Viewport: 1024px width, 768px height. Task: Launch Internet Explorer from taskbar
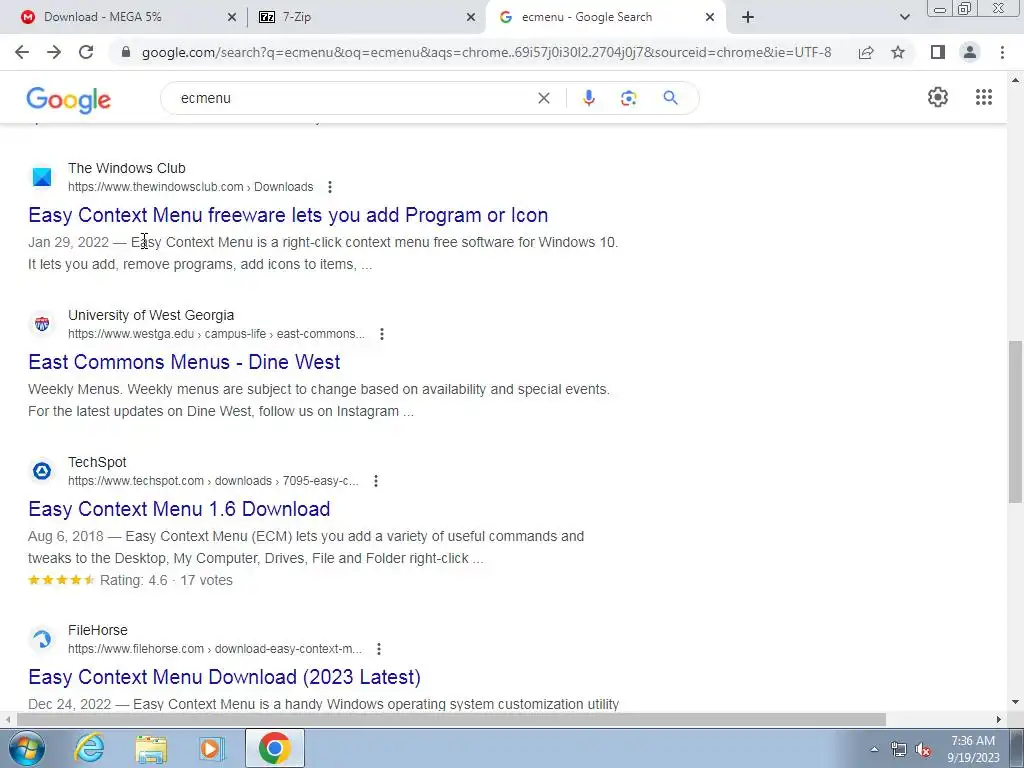click(x=89, y=748)
